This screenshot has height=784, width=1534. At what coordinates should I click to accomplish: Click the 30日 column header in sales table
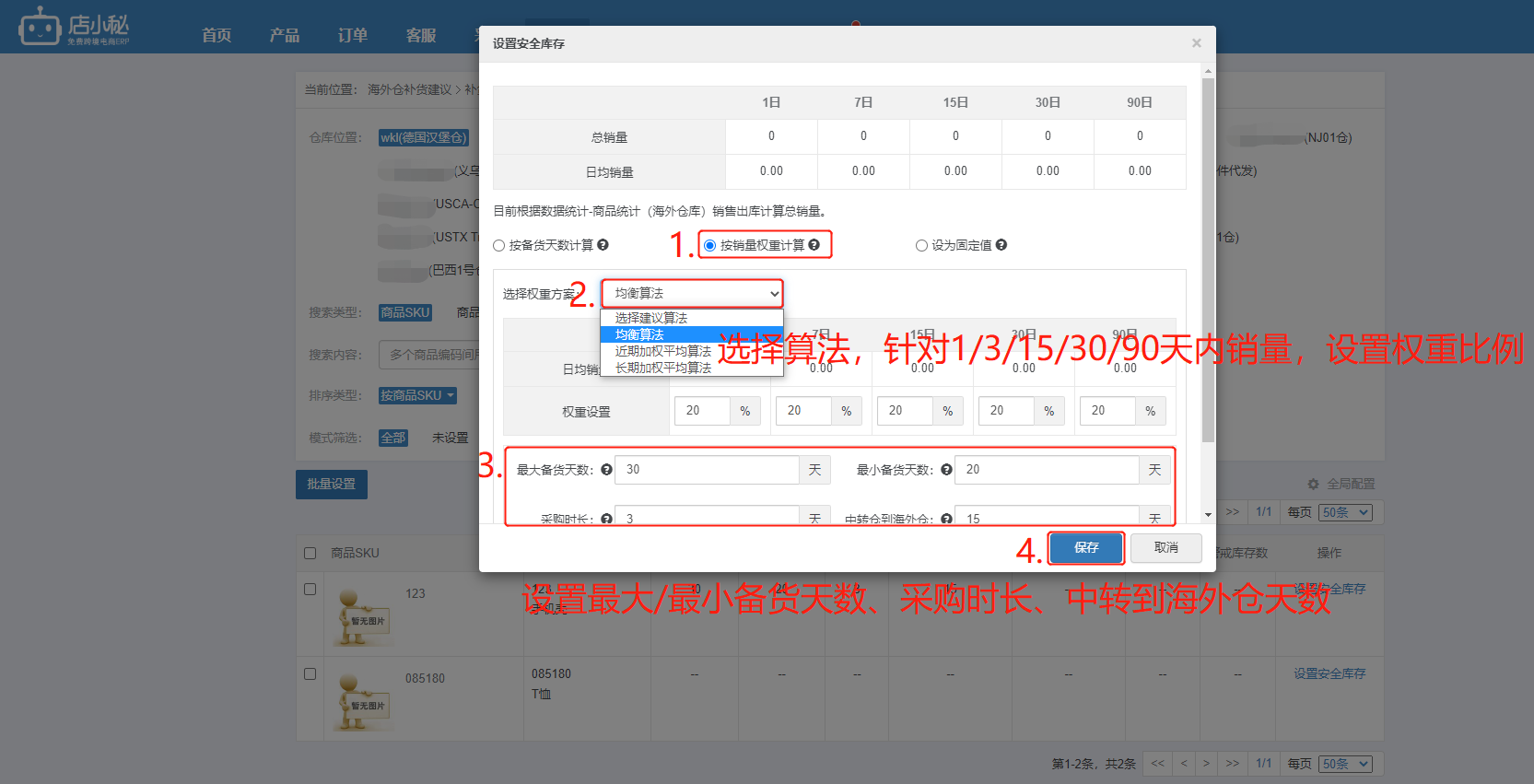click(1048, 102)
